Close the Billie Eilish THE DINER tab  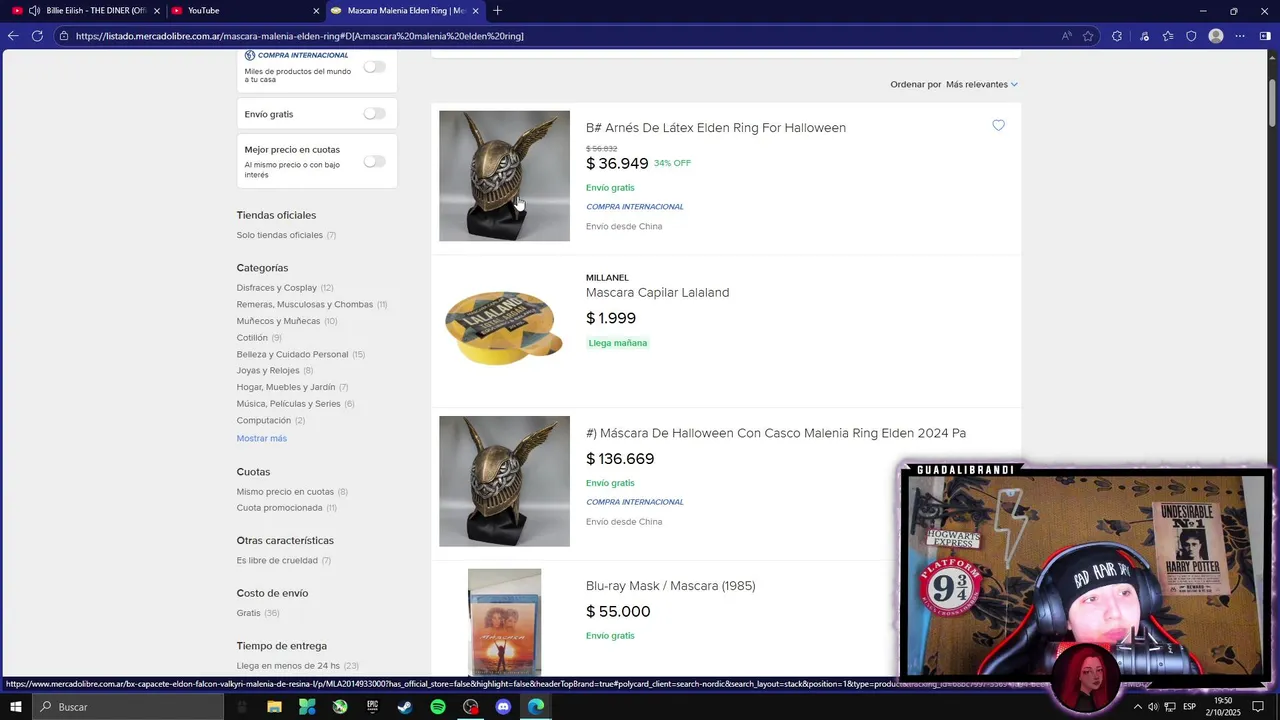pos(157,11)
